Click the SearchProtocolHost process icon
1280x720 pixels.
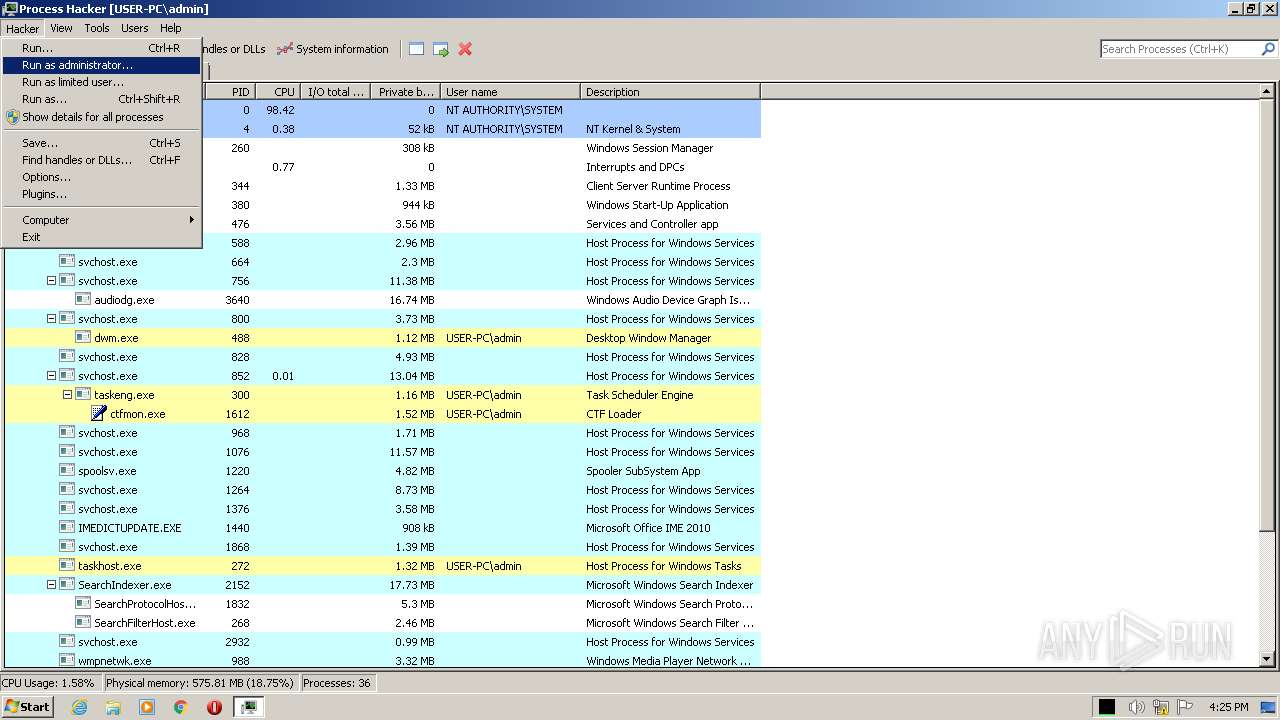[83, 603]
